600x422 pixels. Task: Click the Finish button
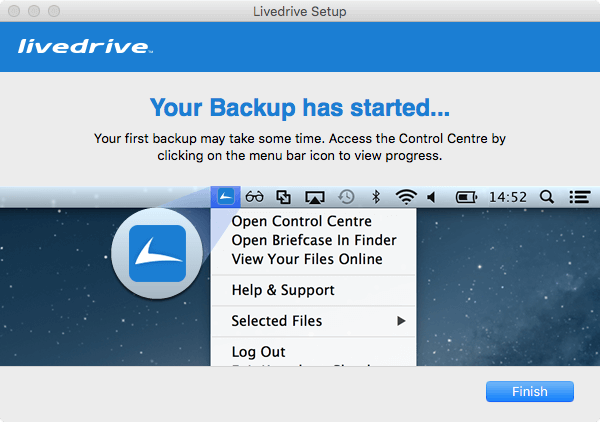[x=530, y=391]
